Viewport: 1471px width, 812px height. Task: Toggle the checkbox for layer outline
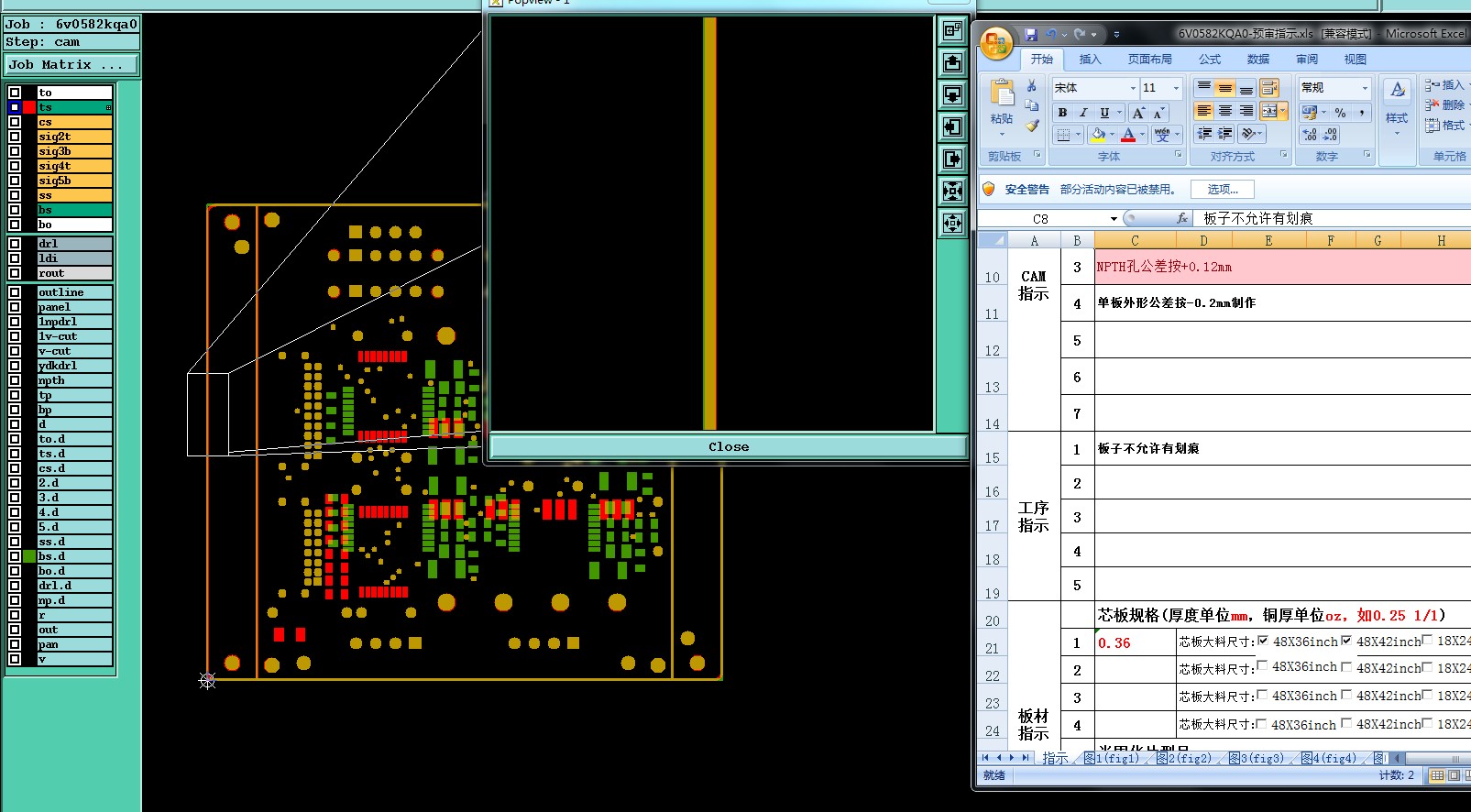click(x=15, y=292)
